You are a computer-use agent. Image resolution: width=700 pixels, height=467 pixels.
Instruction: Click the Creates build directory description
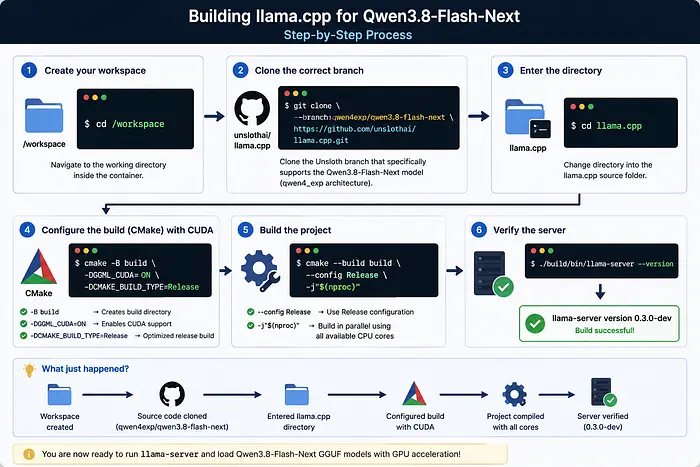point(136,312)
